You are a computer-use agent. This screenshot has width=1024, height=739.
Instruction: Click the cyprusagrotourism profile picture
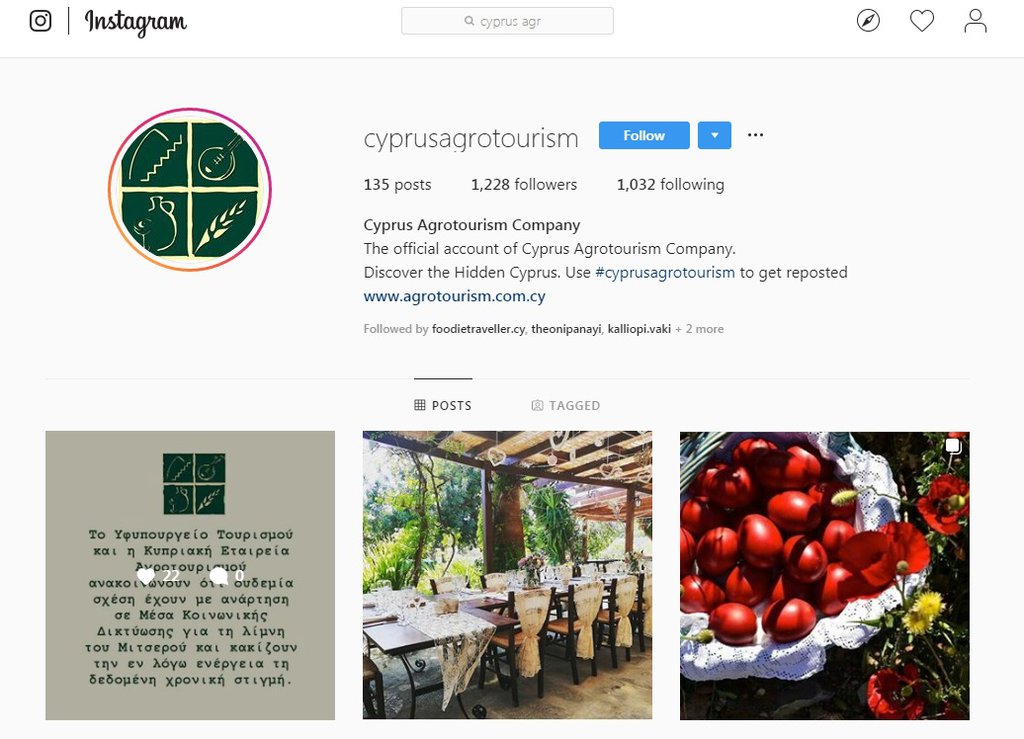pyautogui.click(x=190, y=189)
